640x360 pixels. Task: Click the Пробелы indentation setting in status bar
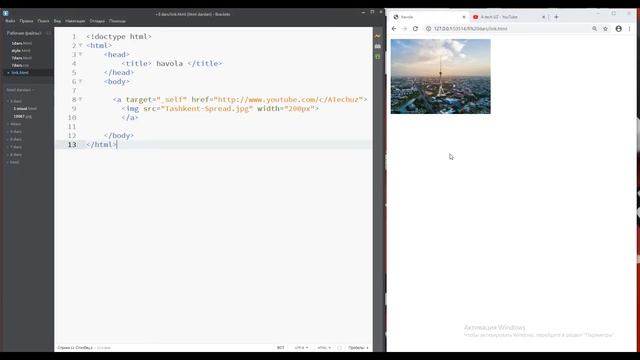[357, 348]
